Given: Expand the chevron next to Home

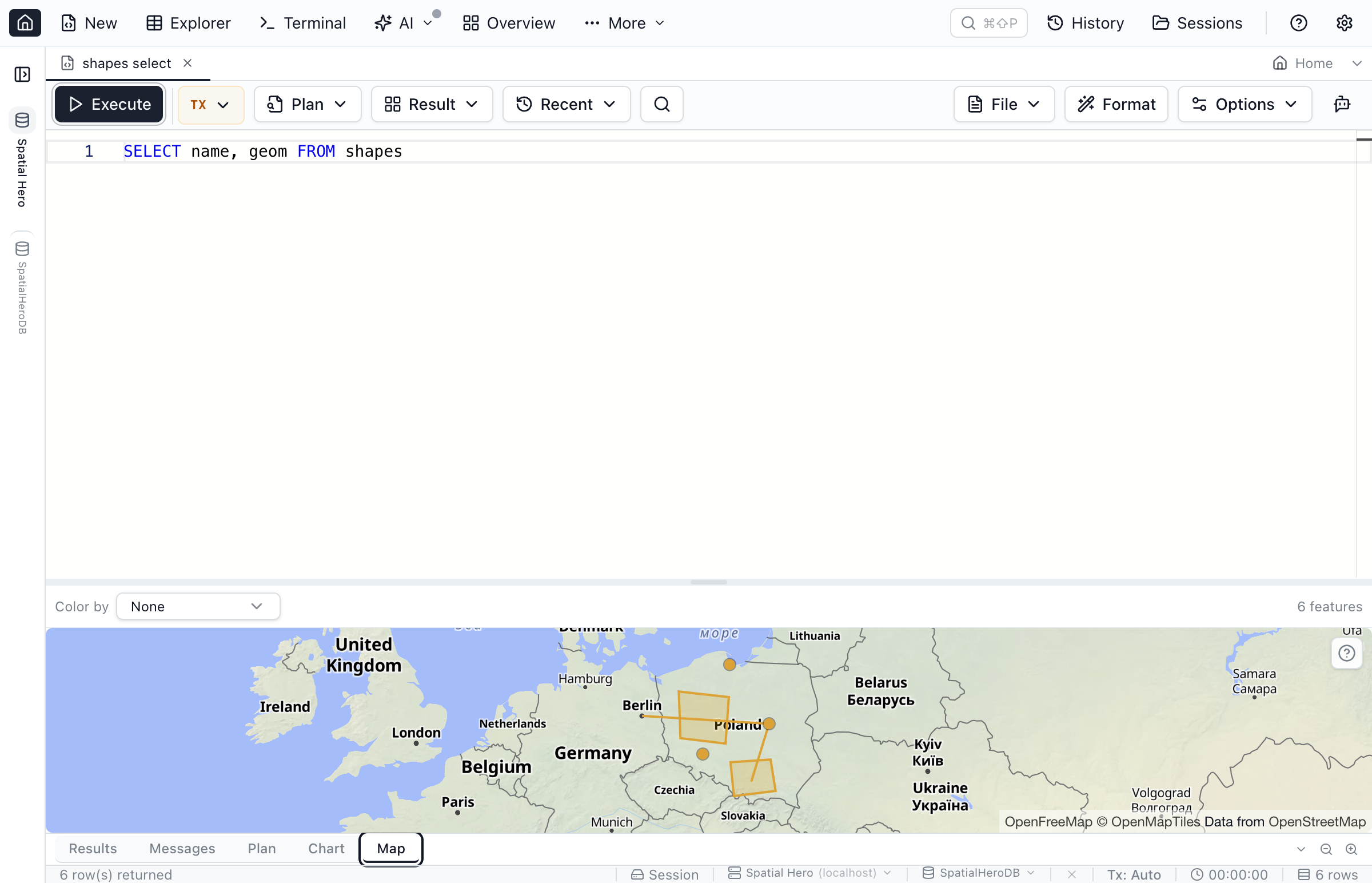Looking at the screenshot, I should point(1357,63).
